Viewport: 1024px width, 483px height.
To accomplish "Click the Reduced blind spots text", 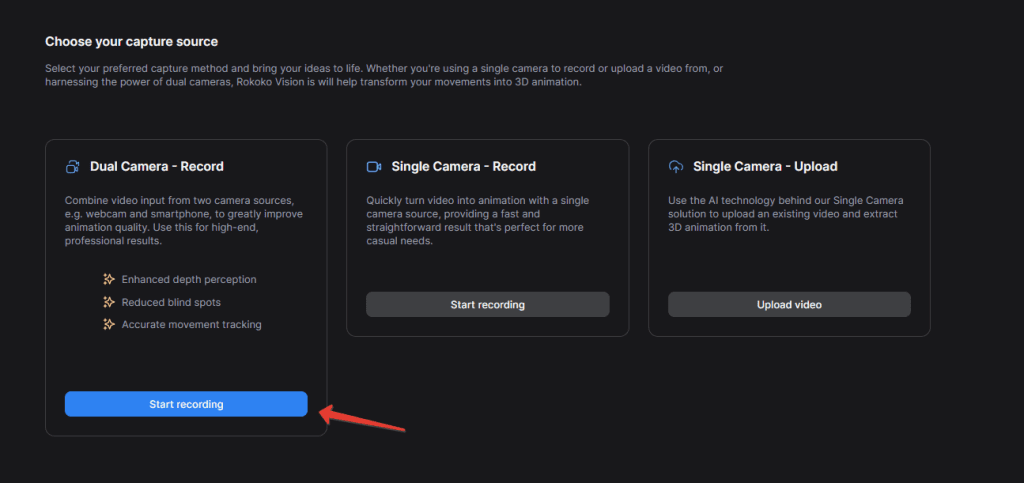I will pos(171,302).
